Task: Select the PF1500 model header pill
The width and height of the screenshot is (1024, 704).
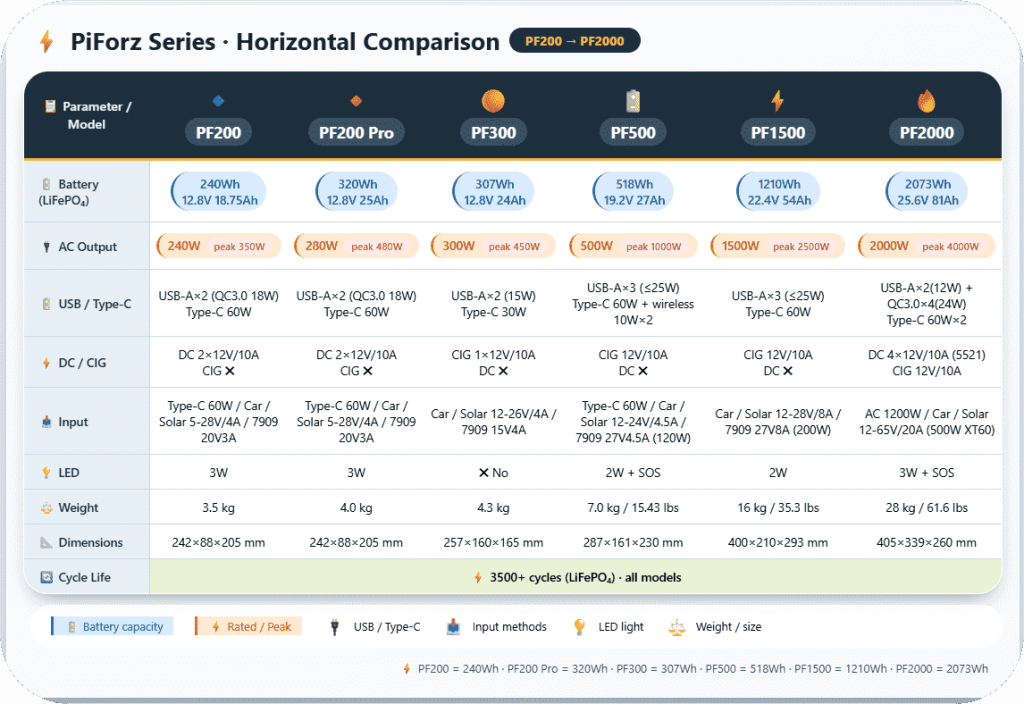Action: pos(778,132)
